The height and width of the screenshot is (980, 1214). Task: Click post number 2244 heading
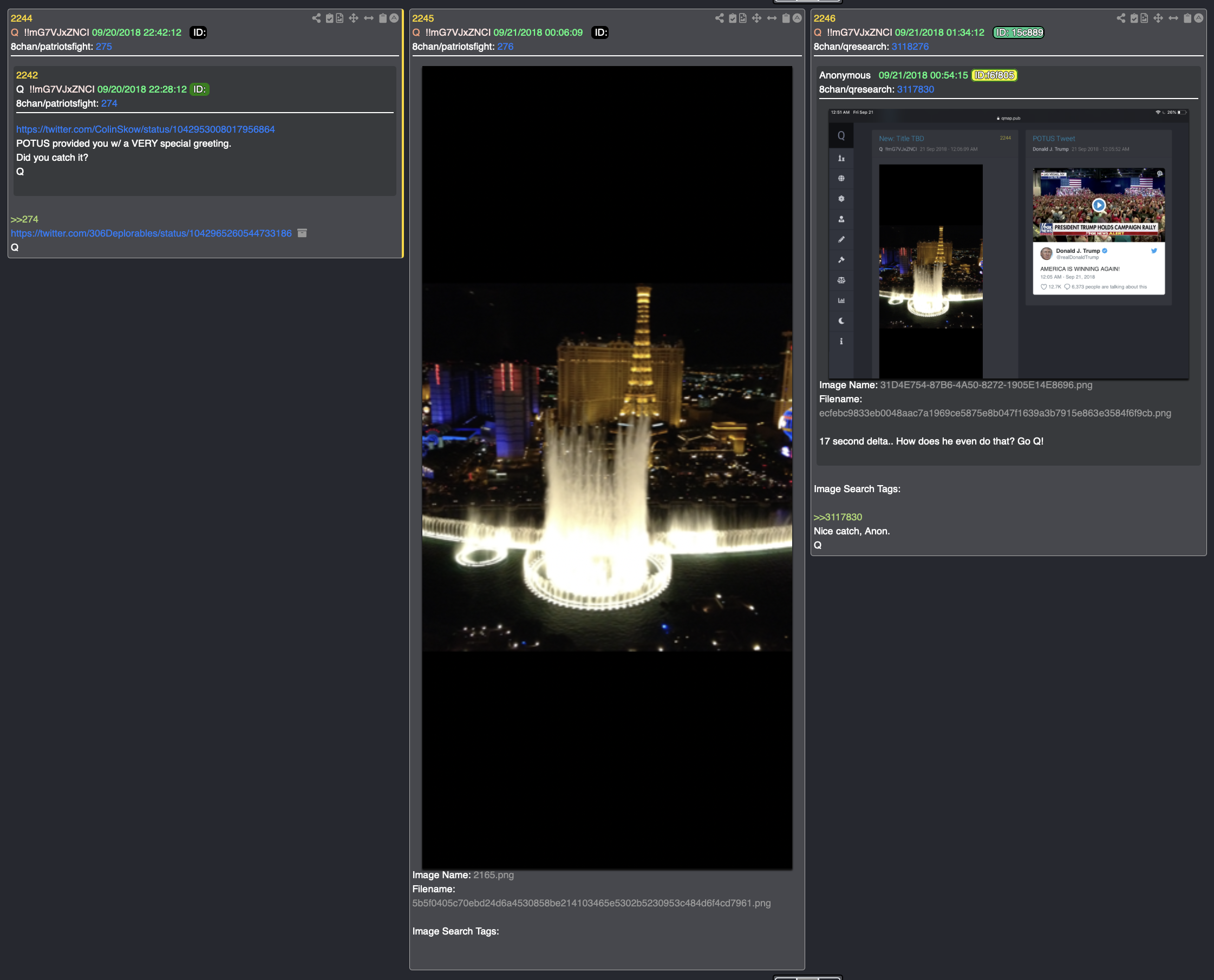pos(22,18)
